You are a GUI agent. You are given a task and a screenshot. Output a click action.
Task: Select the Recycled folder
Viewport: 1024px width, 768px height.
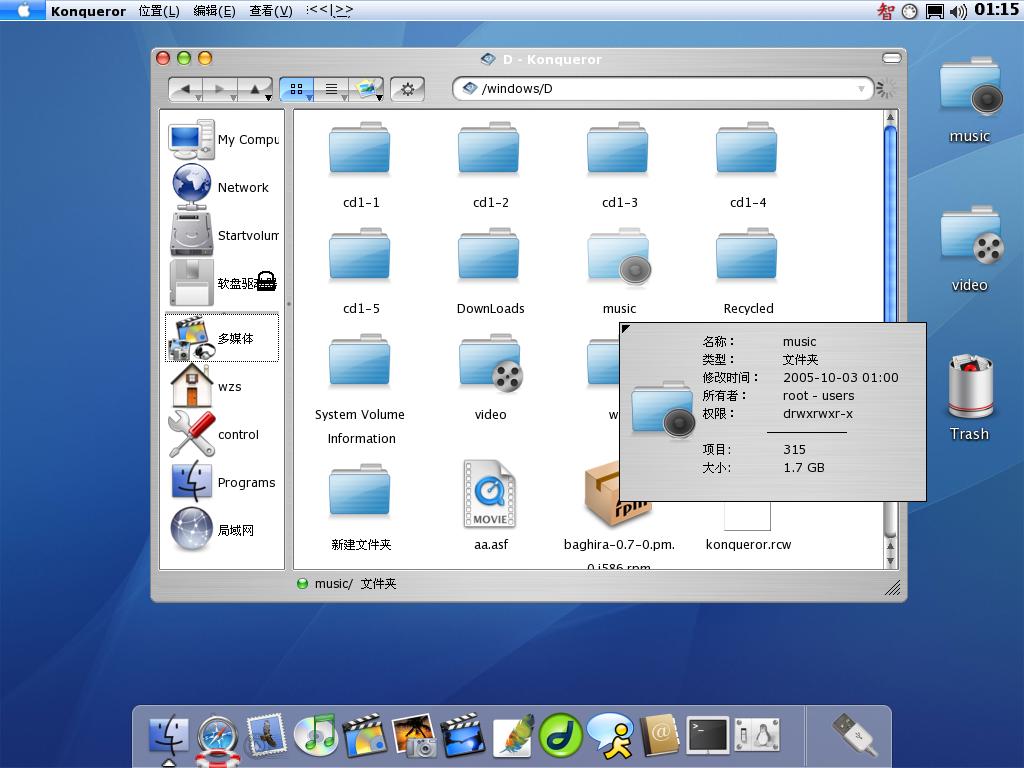point(748,270)
